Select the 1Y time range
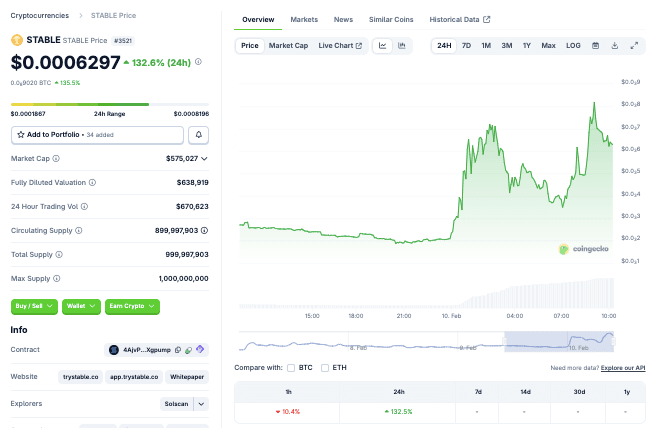Screen dimensions: 663x428 coord(527,46)
